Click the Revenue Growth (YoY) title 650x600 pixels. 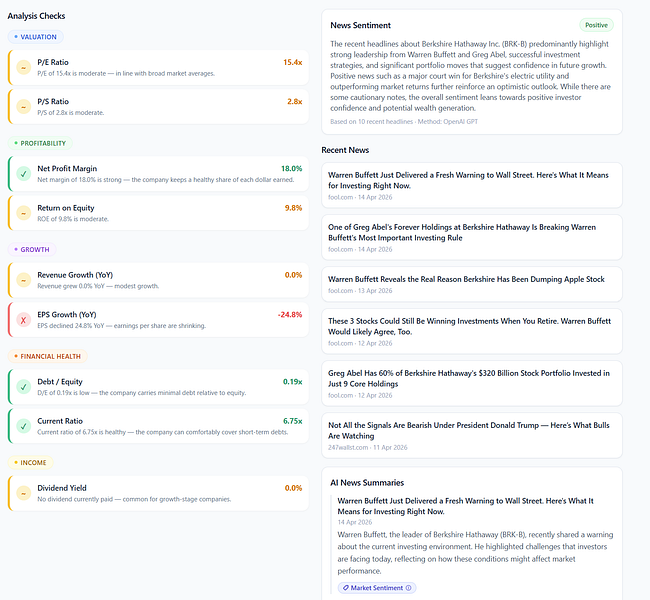(75, 275)
